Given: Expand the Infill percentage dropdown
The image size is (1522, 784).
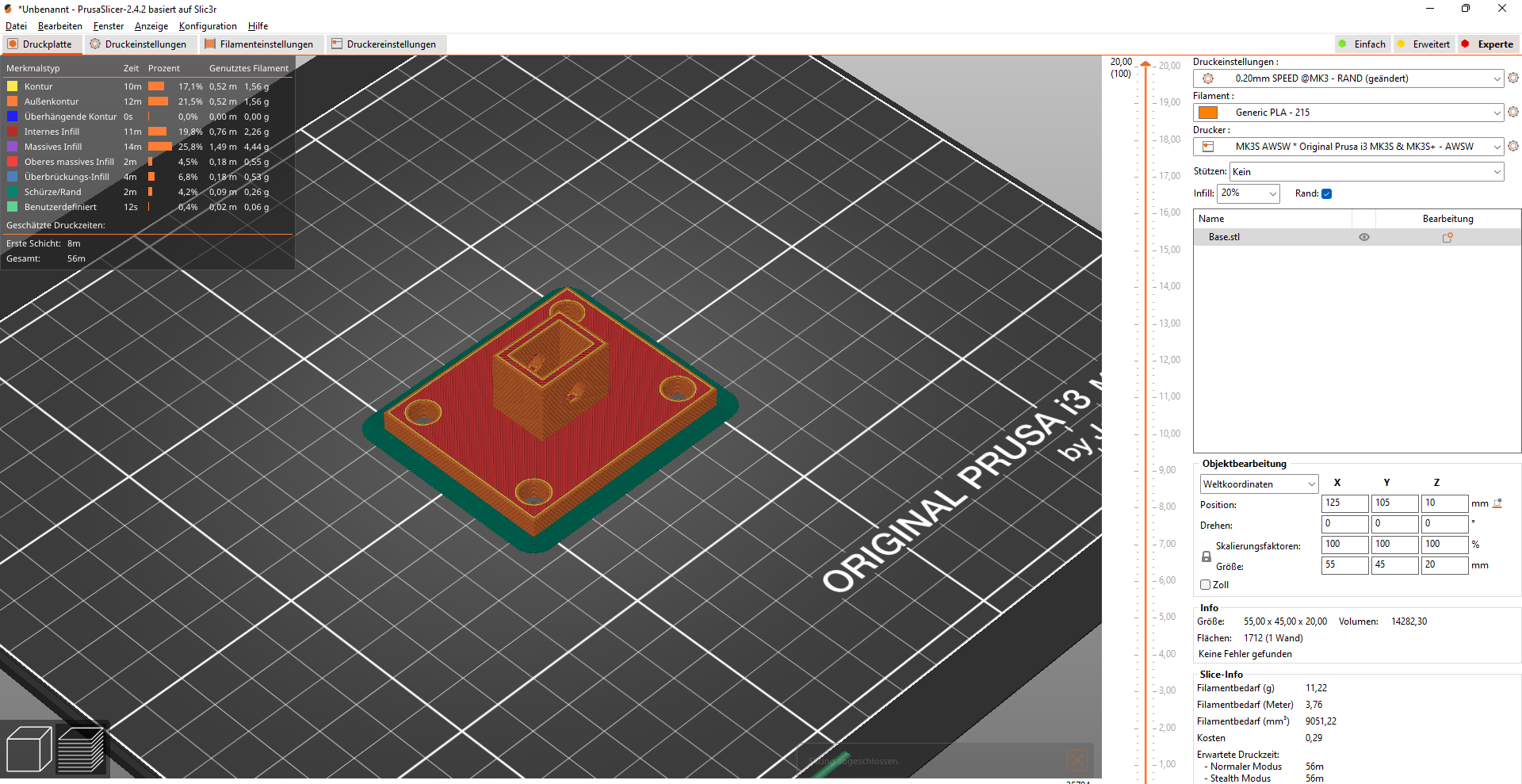Looking at the screenshot, I should click(x=1248, y=193).
